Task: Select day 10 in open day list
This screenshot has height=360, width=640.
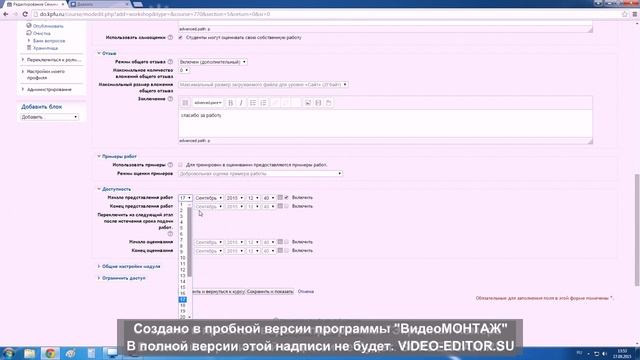Action: 183,258
